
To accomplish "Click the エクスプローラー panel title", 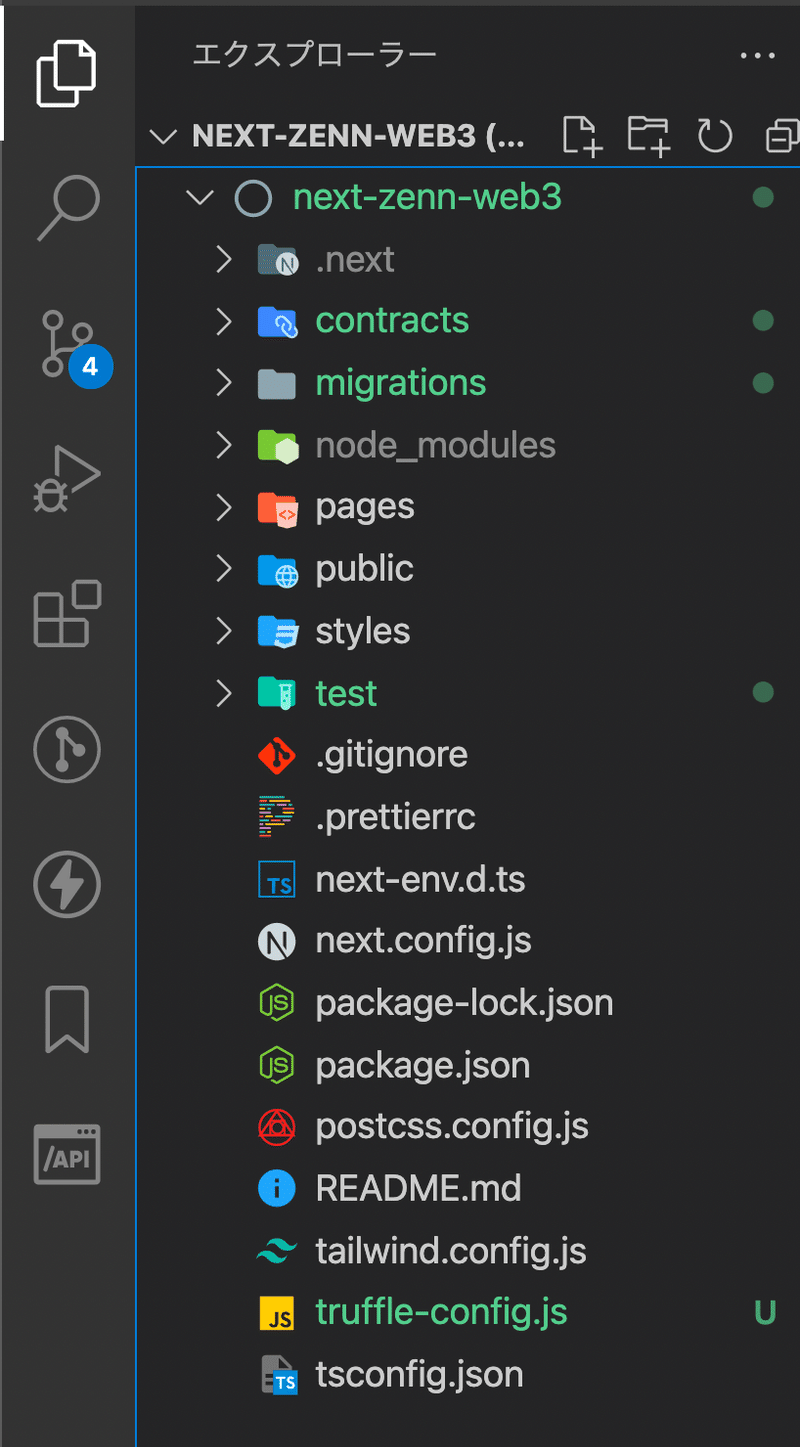I will (314, 56).
